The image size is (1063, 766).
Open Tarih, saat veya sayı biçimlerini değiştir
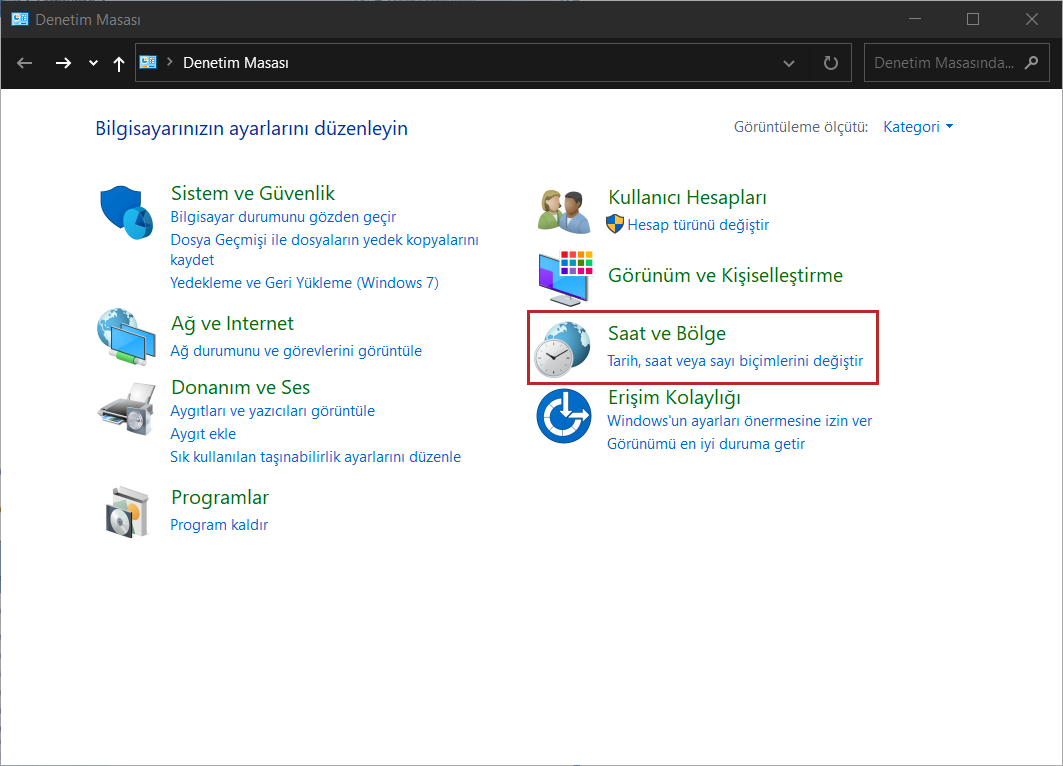[x=735, y=361]
